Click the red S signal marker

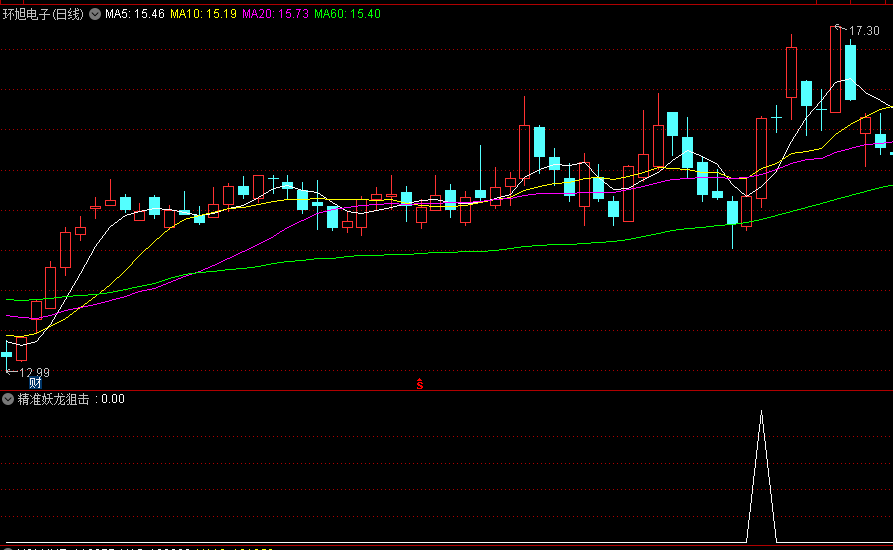coord(420,384)
